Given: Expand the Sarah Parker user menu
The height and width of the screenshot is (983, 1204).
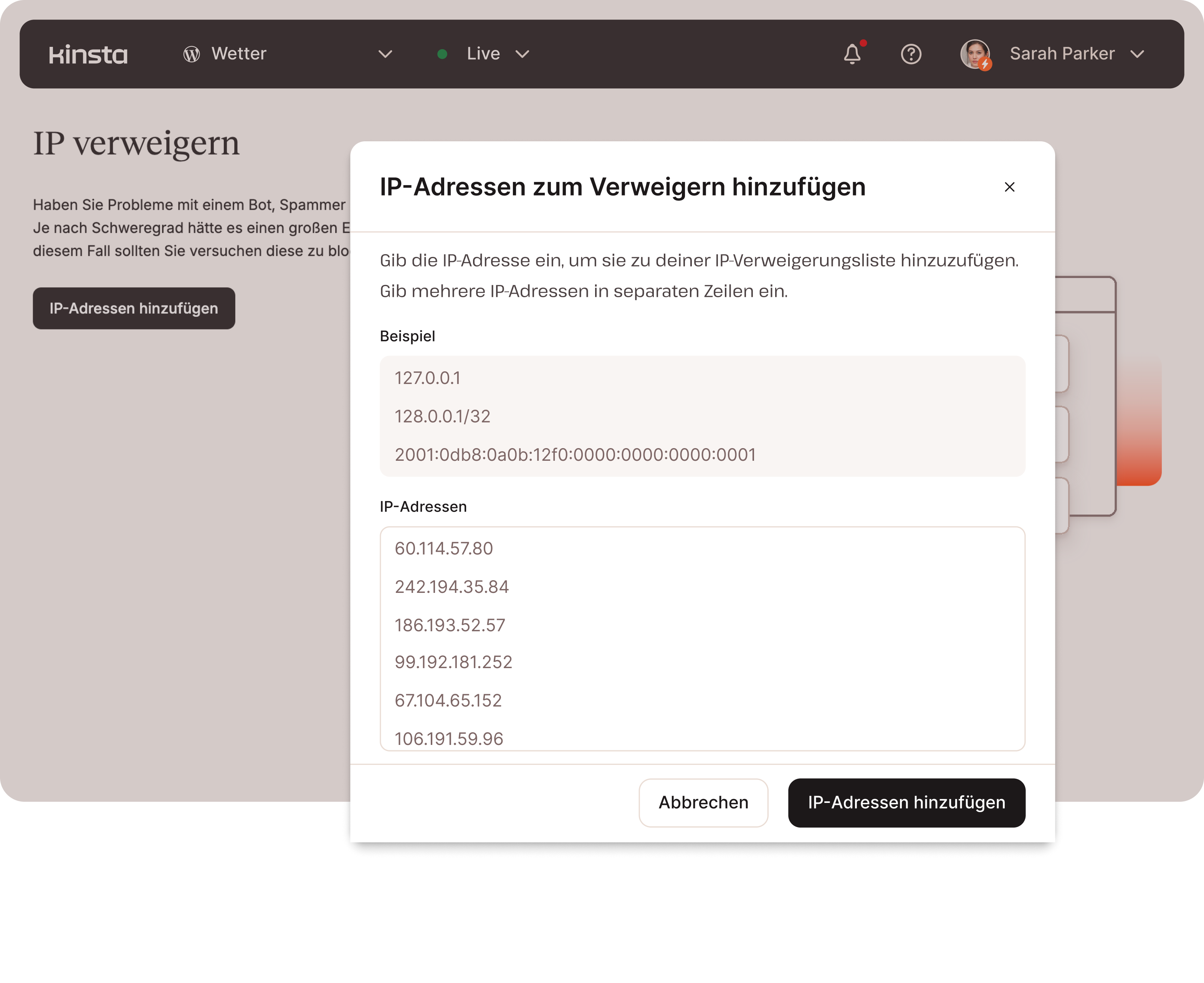Looking at the screenshot, I should [1137, 55].
